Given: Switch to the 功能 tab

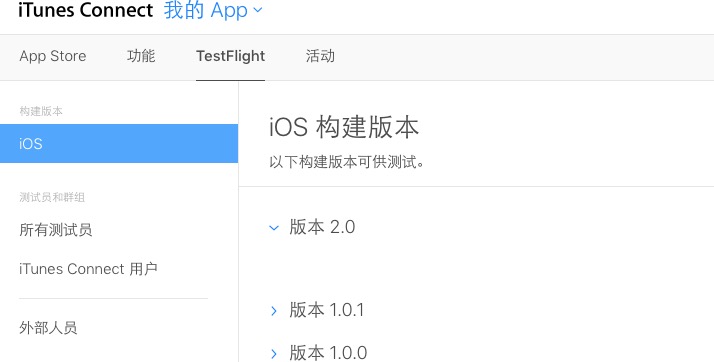Looking at the screenshot, I should [141, 56].
